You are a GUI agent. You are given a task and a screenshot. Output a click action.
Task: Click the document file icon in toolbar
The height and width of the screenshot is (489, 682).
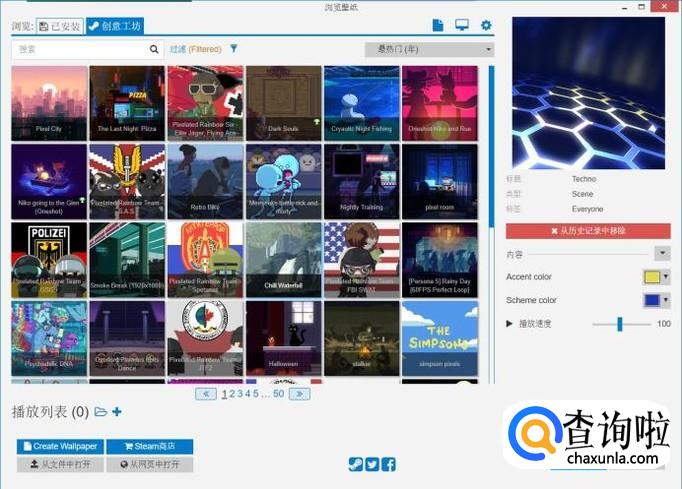click(438, 25)
